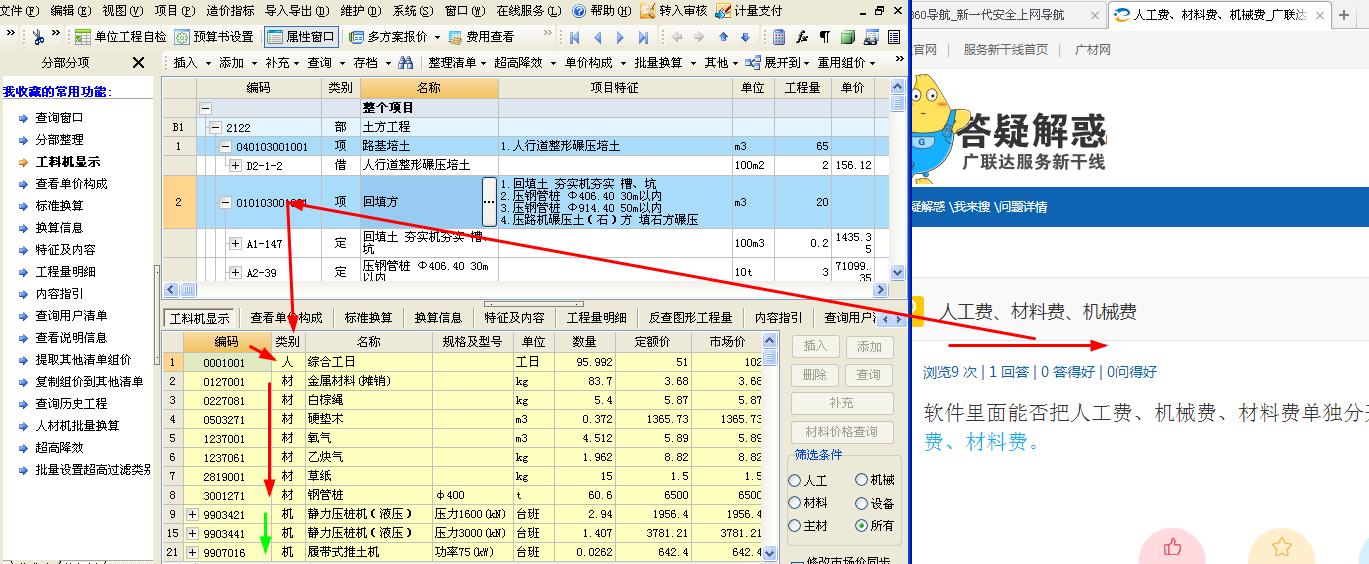1369x564 pixels.
Task: Open the 导入导出 menu
Action: coord(297,10)
